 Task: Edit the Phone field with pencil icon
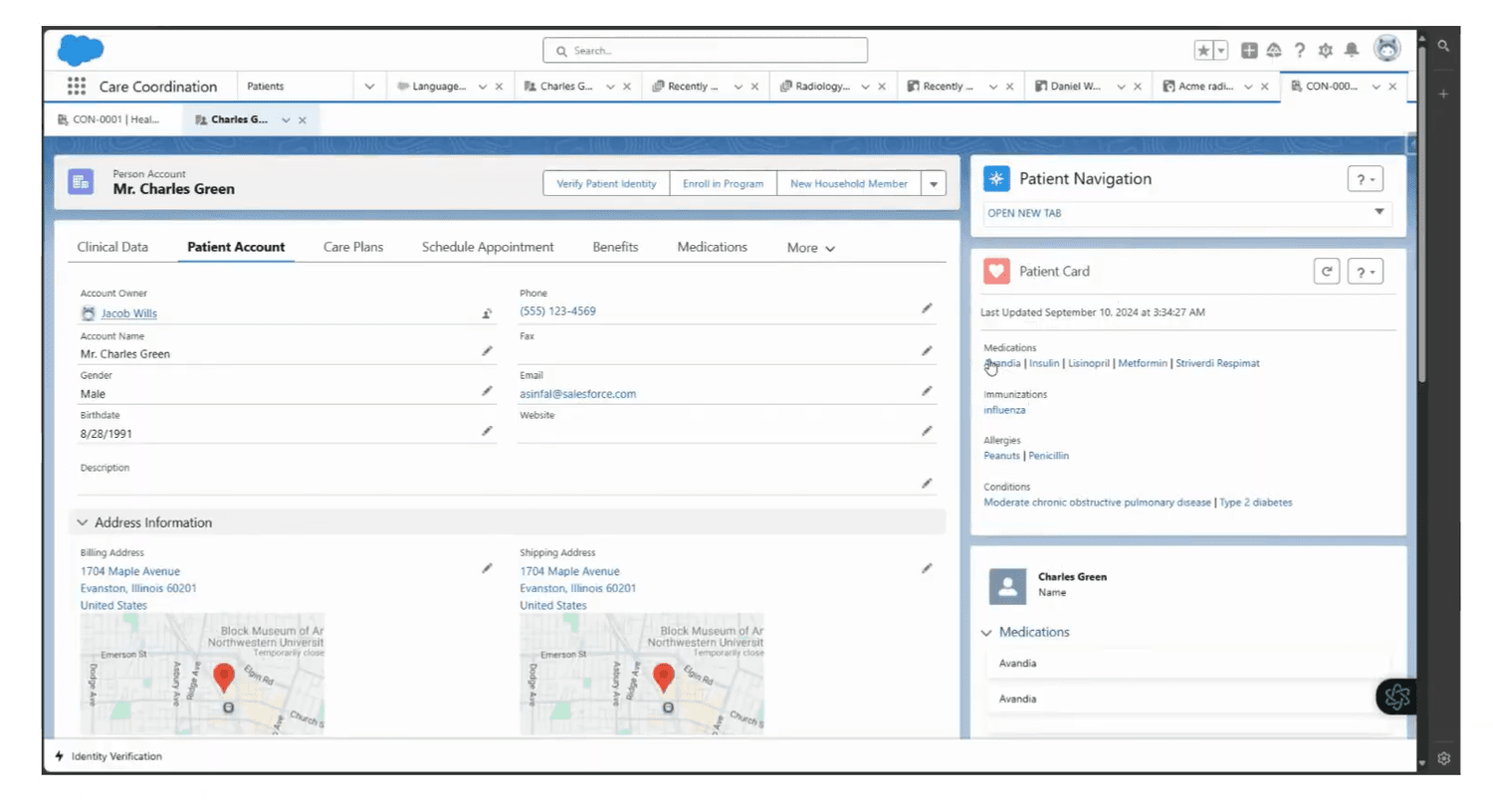tap(927, 308)
